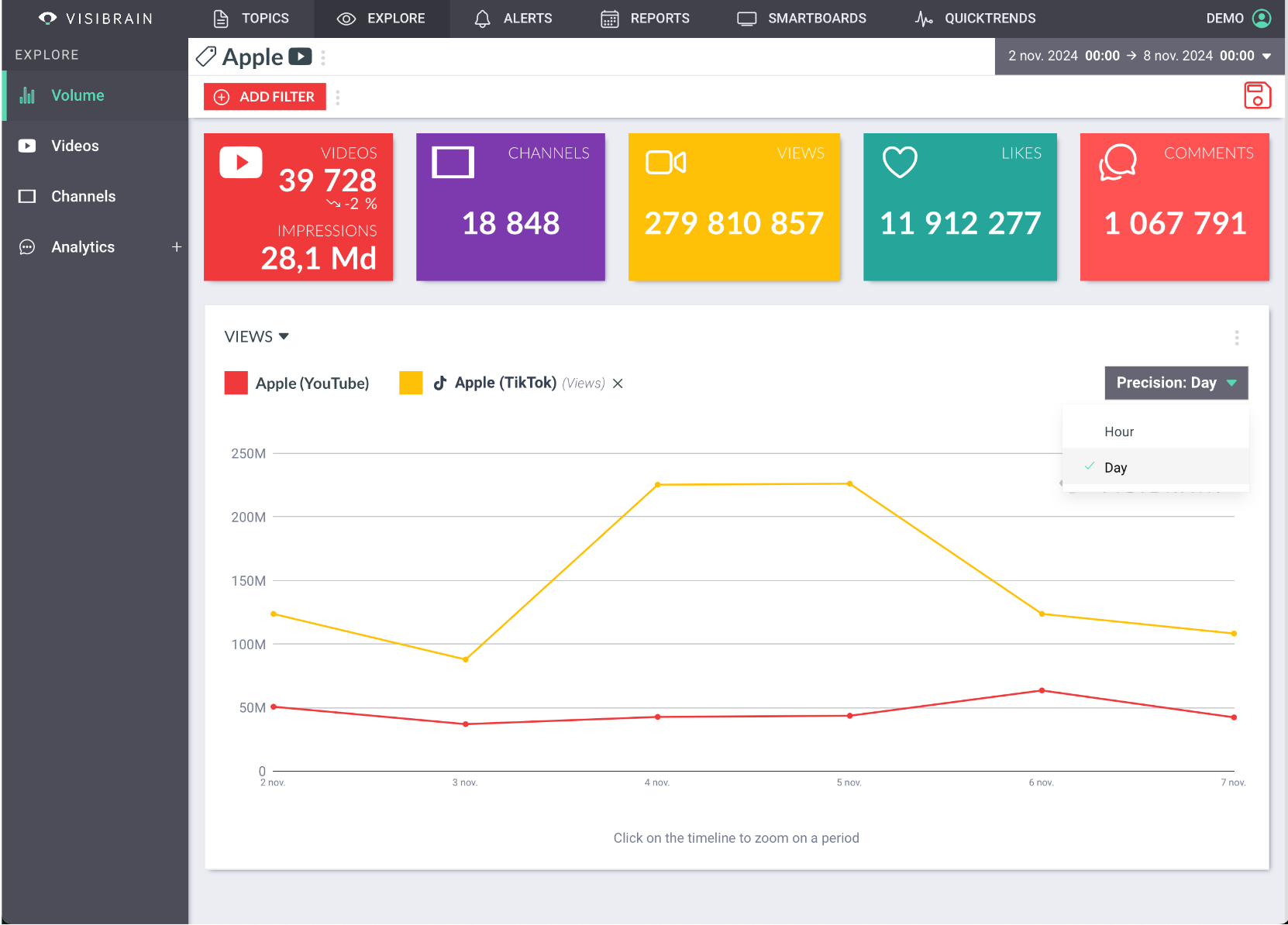Click the Channels 18 848 stat card
Image resolution: width=1288 pixels, height=925 pixels.
[x=511, y=207]
